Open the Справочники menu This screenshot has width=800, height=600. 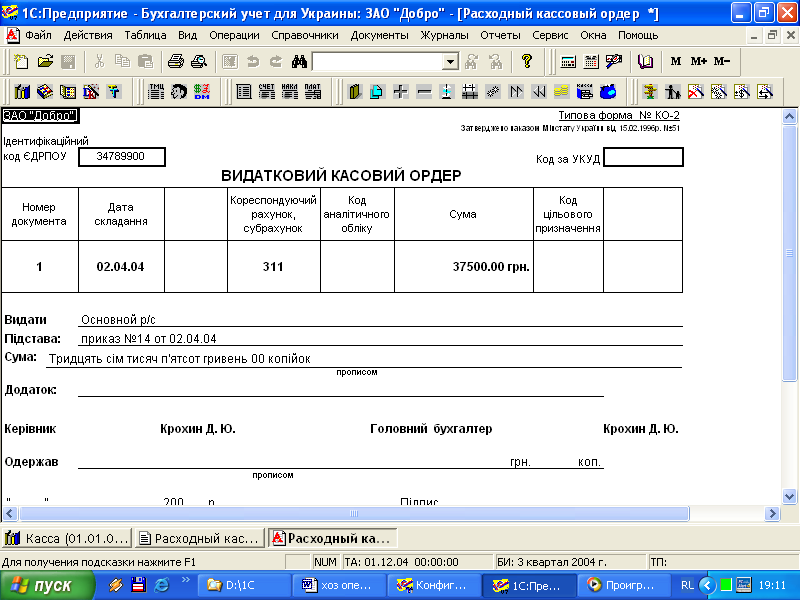(305, 36)
